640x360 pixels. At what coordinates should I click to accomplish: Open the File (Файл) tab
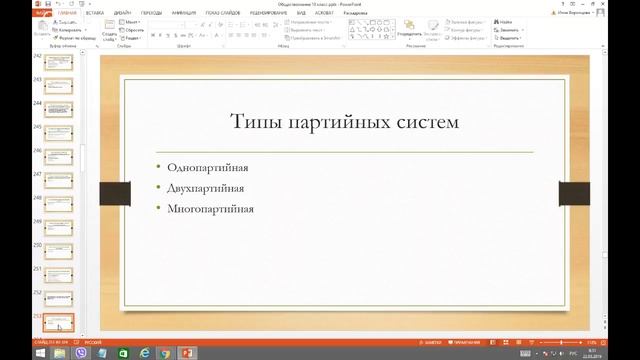[x=42, y=13]
